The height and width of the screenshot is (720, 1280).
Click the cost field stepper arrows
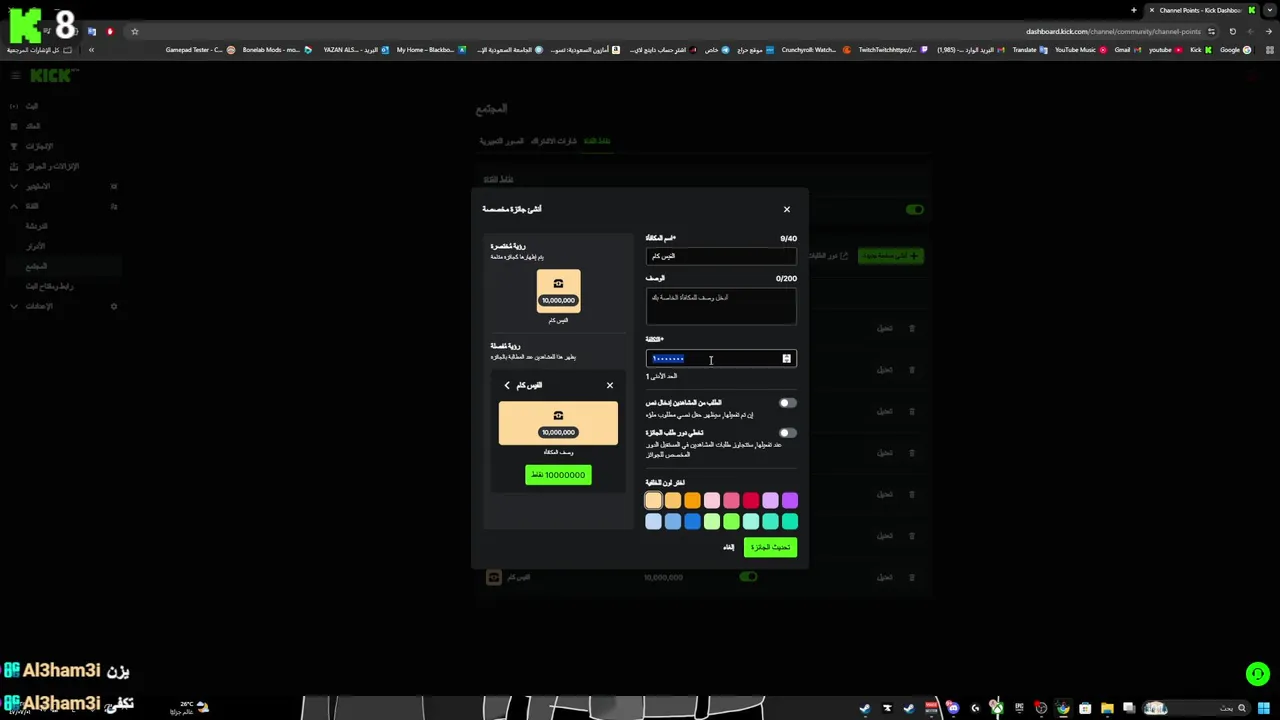point(786,358)
